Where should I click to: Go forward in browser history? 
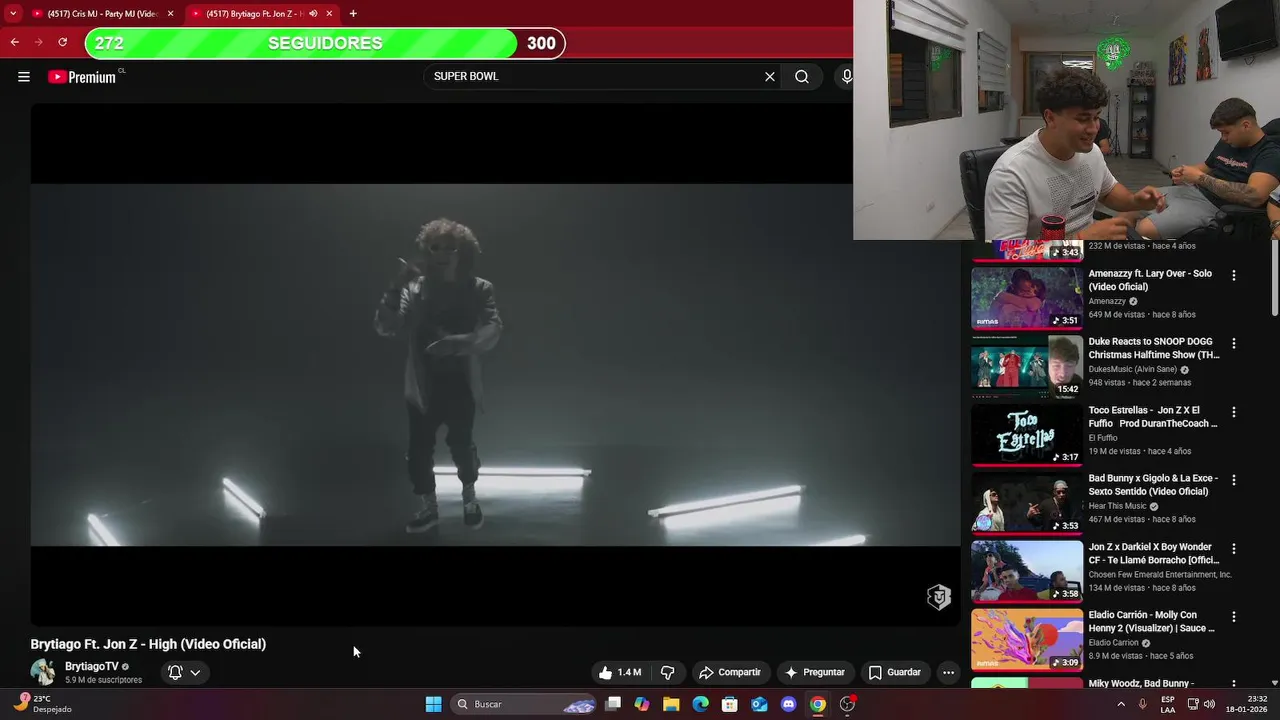pyautogui.click(x=38, y=42)
